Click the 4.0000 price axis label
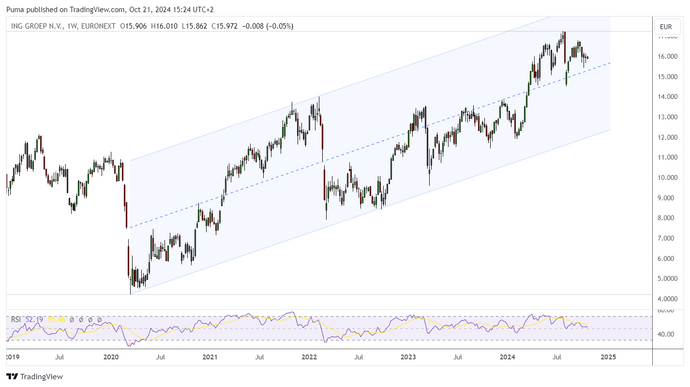Image resolution: width=690 pixels, height=387 pixels. click(667, 299)
